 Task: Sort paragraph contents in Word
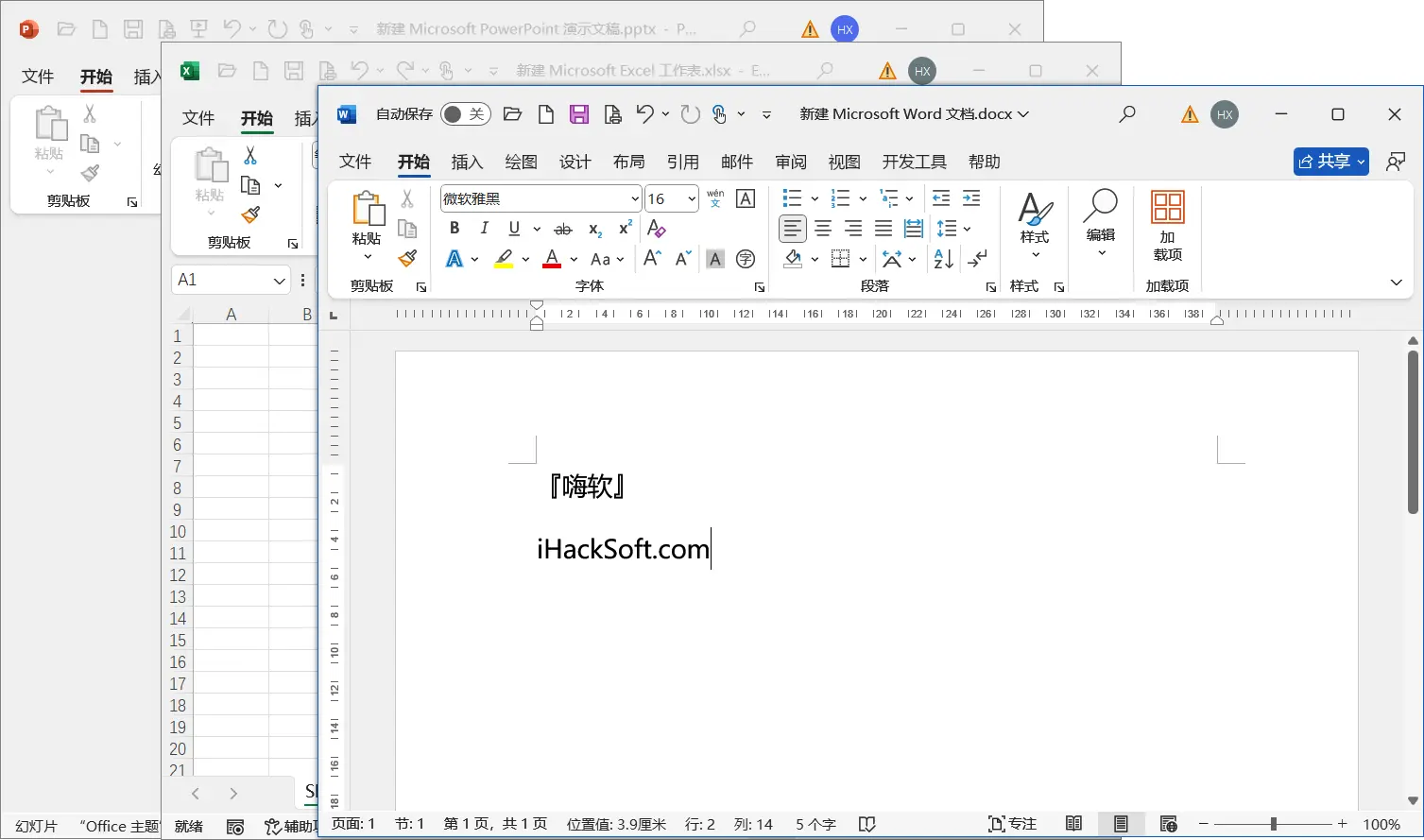pyautogui.click(x=943, y=259)
